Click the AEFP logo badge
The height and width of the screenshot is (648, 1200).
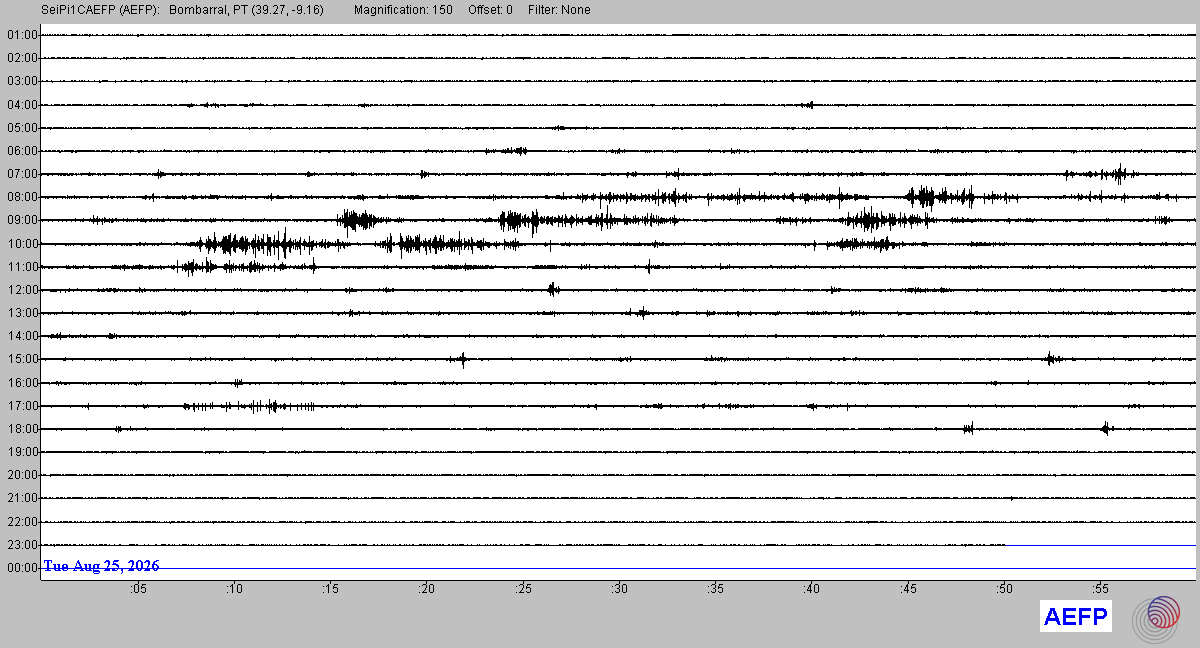coord(1076,617)
